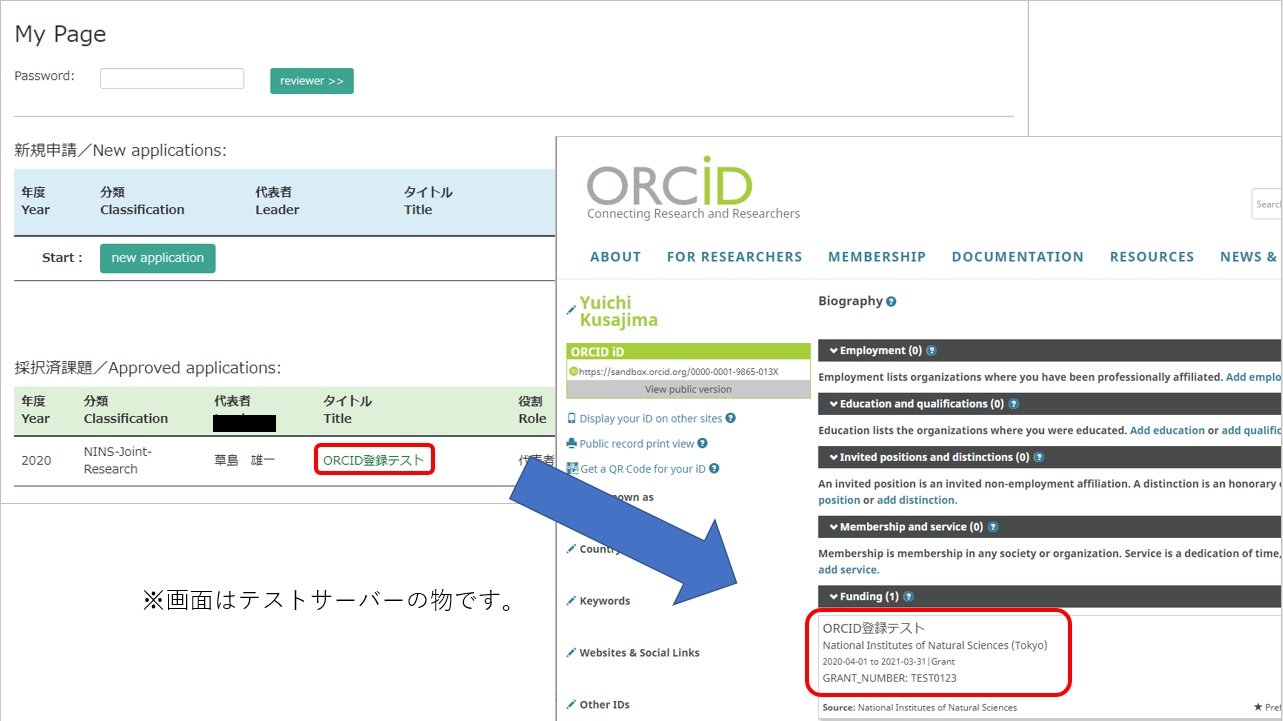The width and height of the screenshot is (1283, 721).
Task: Open the MEMBERSHIP menu
Action: coord(877,257)
